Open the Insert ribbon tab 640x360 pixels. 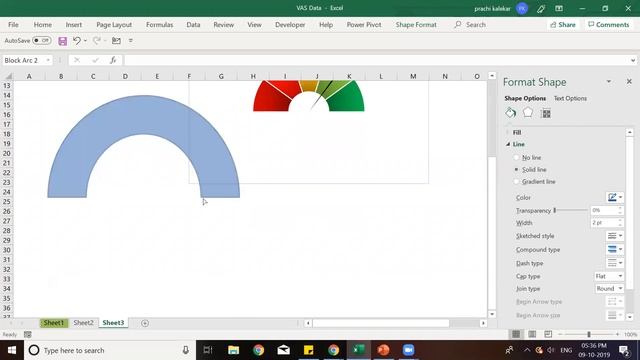point(73,24)
